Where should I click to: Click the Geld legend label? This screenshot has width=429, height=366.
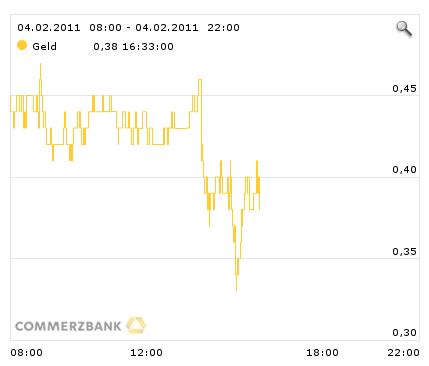(44, 46)
